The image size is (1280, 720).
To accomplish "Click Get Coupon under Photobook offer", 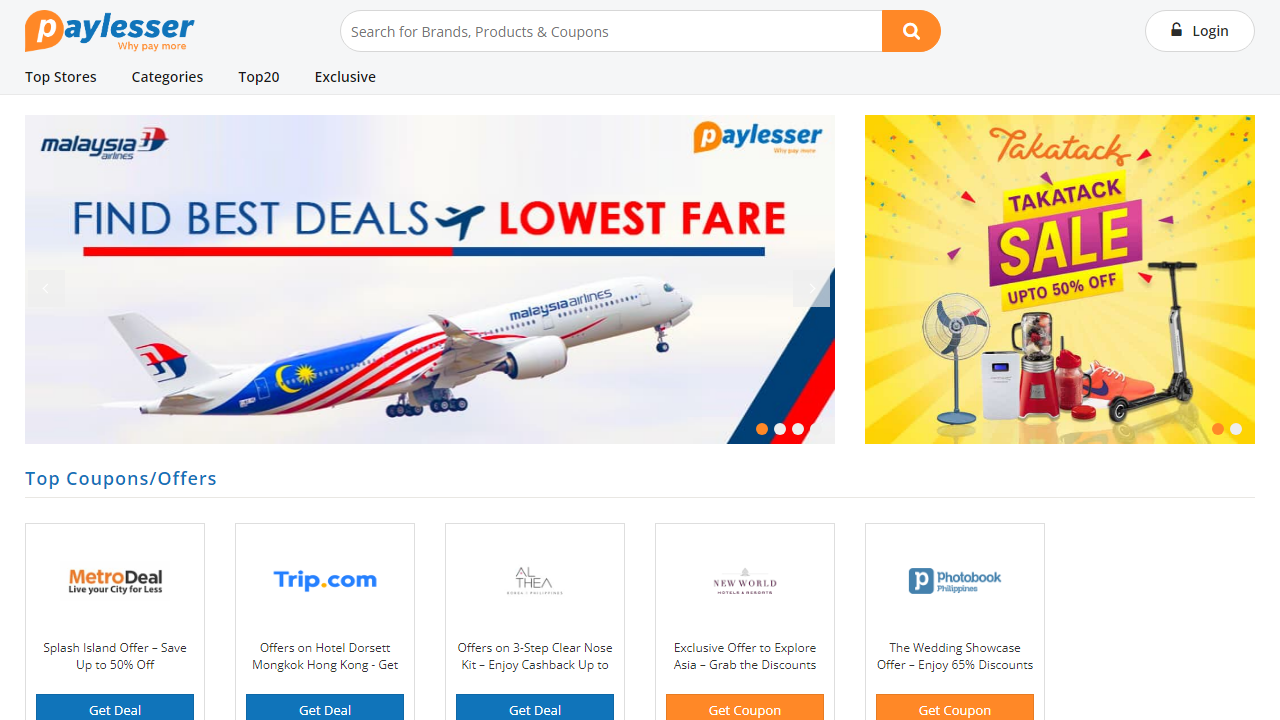I will coord(955,708).
